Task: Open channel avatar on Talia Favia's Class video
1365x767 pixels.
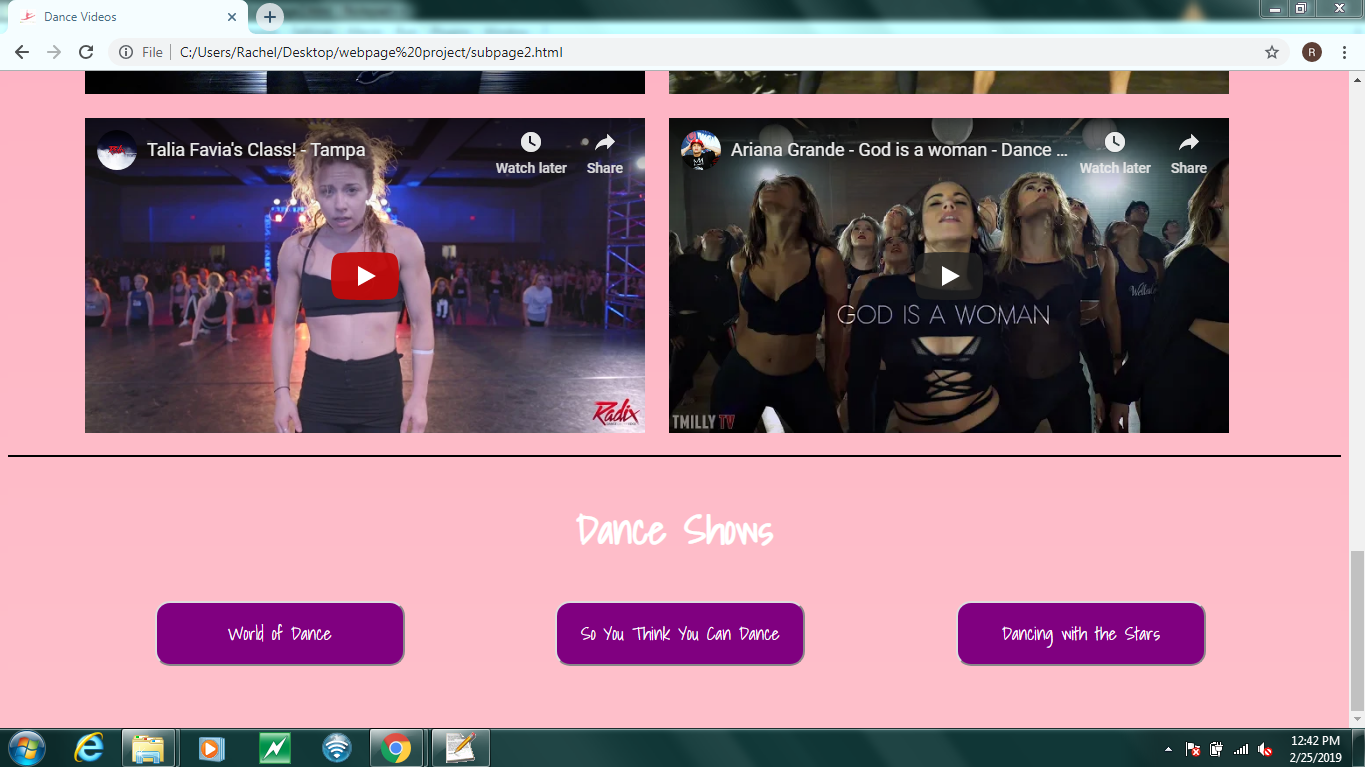Action: (117, 150)
